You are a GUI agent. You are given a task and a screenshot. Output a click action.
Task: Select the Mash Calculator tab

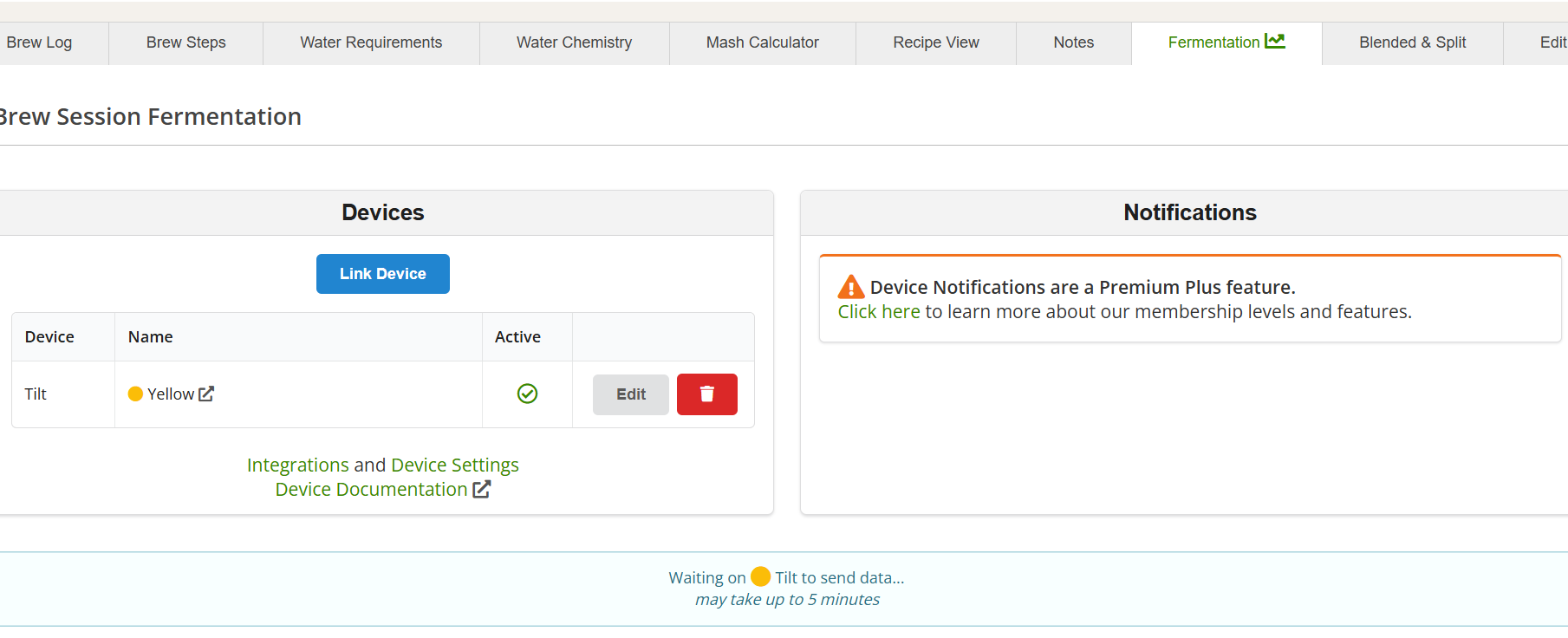[x=762, y=42]
